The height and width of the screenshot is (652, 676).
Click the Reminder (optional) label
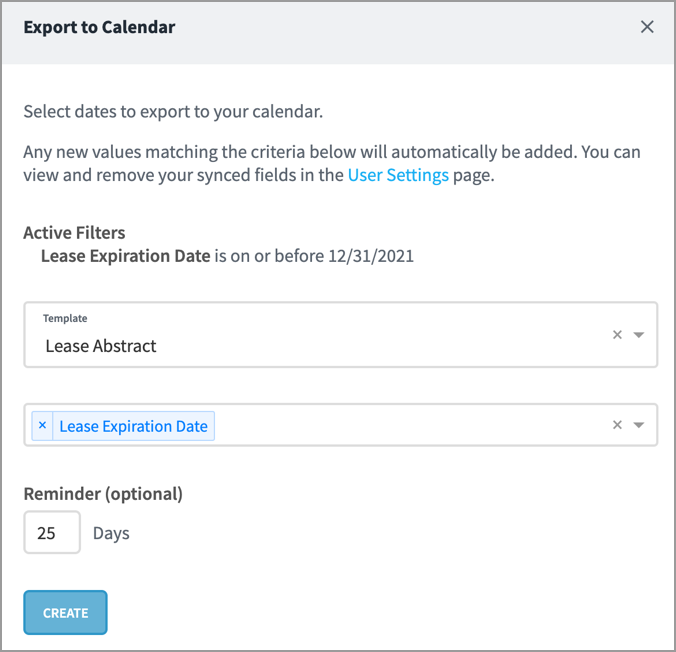coord(103,493)
